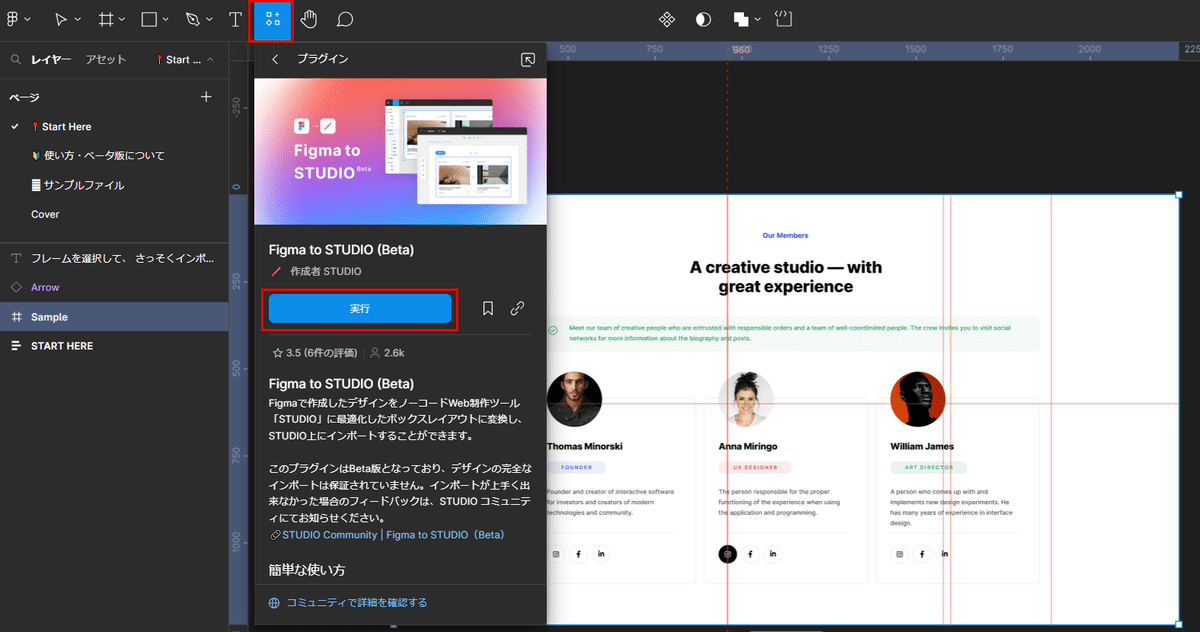Image resolution: width=1200 pixels, height=632 pixels.
Task: Run the plugin with the 実行 button
Action: coord(360,309)
